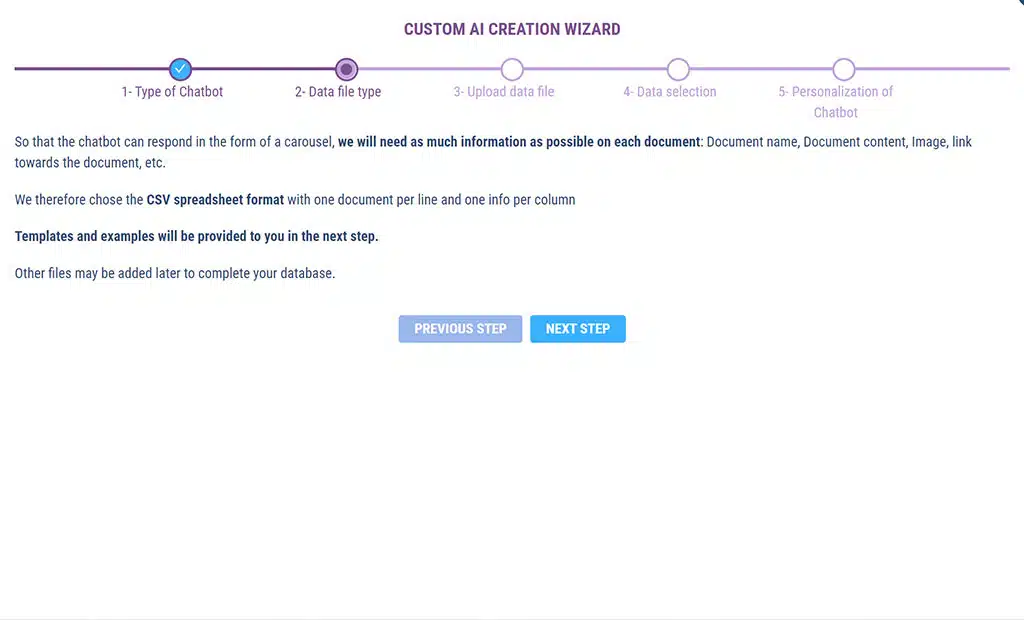Go to the "1- Type of Chatbot" step label
The height and width of the screenshot is (620, 1024).
coord(172,92)
